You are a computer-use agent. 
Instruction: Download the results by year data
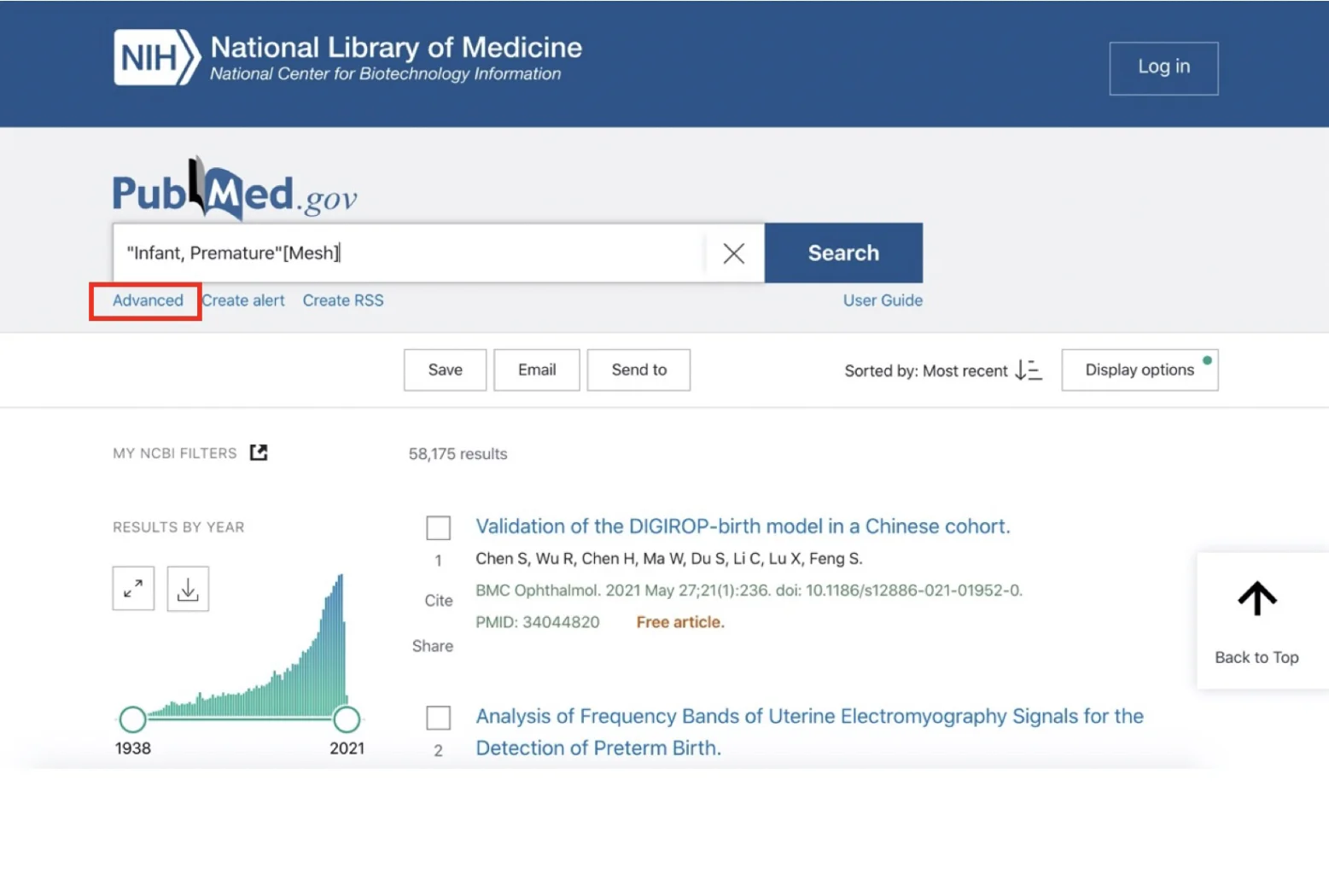coord(188,589)
